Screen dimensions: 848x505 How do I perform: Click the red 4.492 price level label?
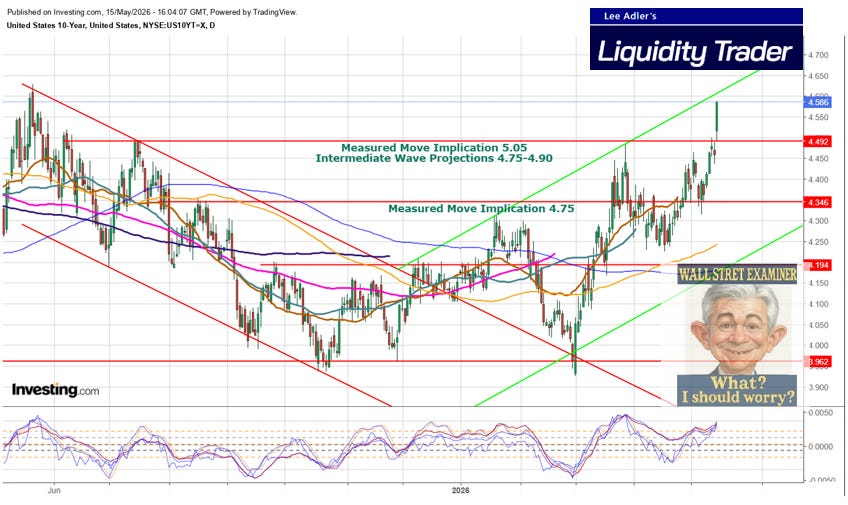coord(816,142)
